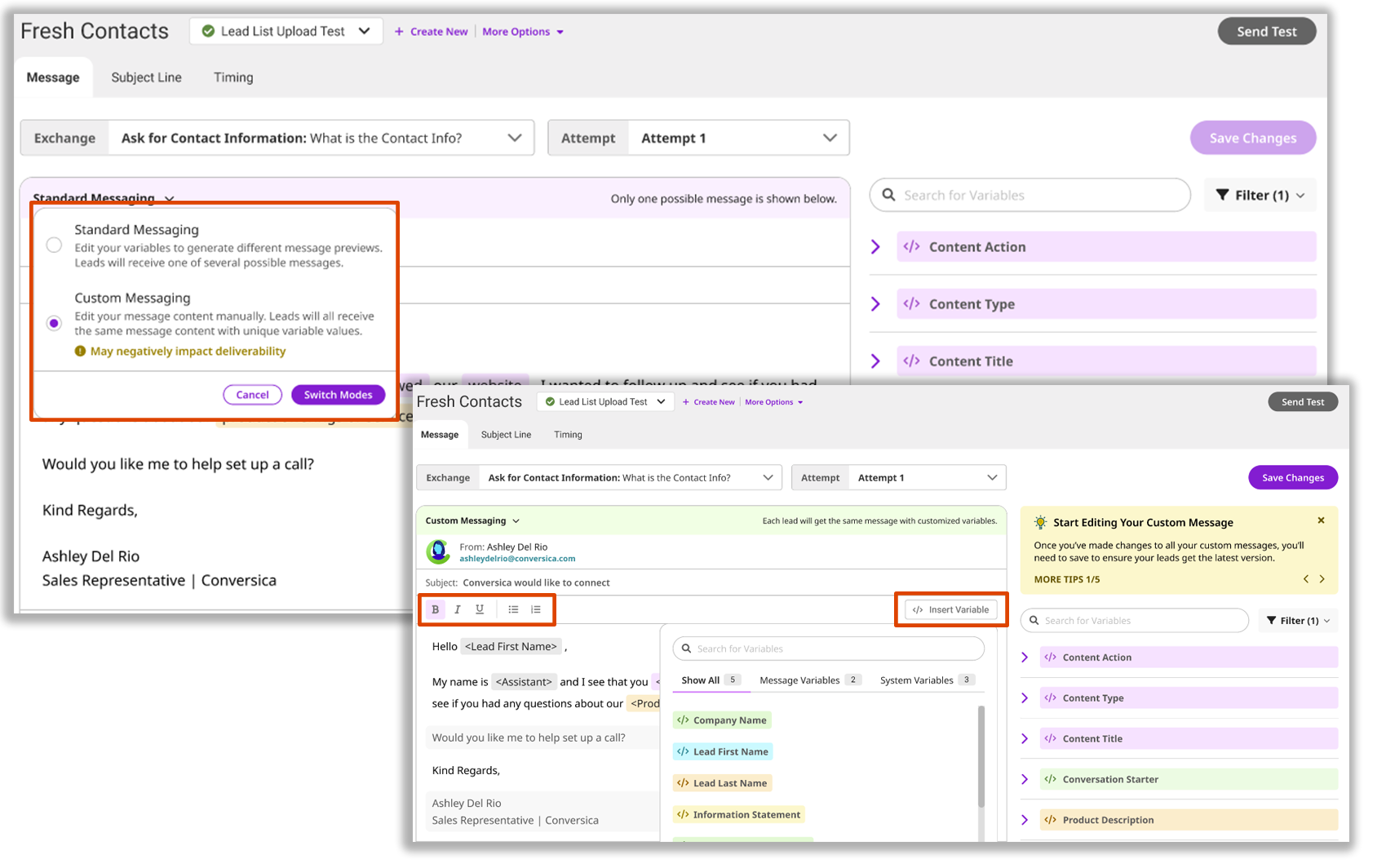
Task: Click the Switch Modes button
Action: click(x=338, y=395)
